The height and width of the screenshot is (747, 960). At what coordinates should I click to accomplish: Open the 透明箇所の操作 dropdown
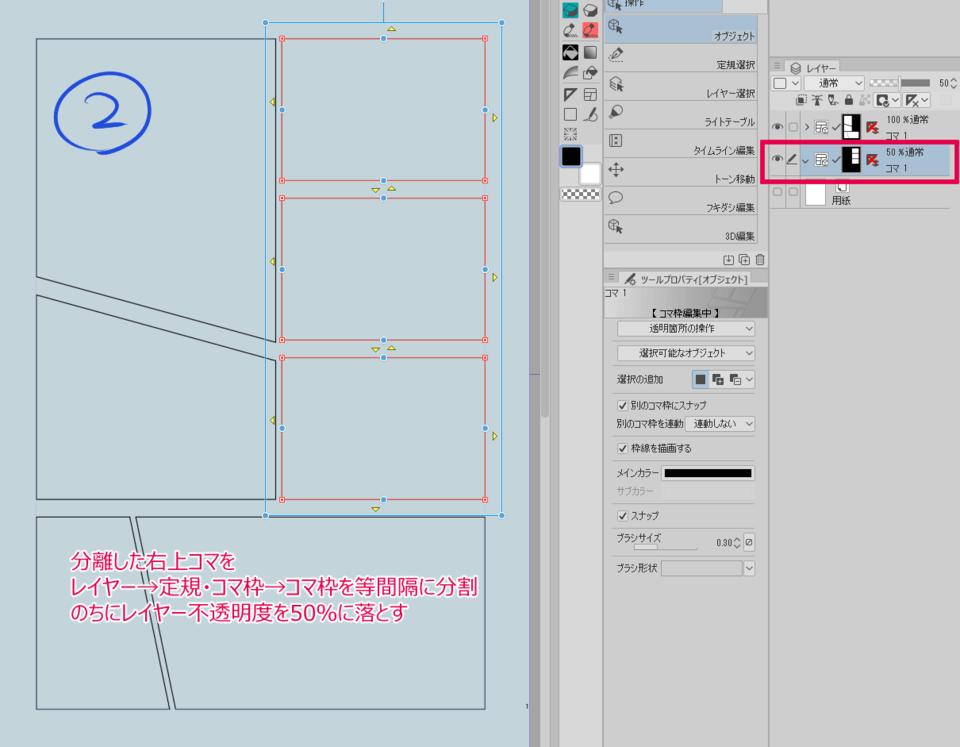click(x=685, y=328)
